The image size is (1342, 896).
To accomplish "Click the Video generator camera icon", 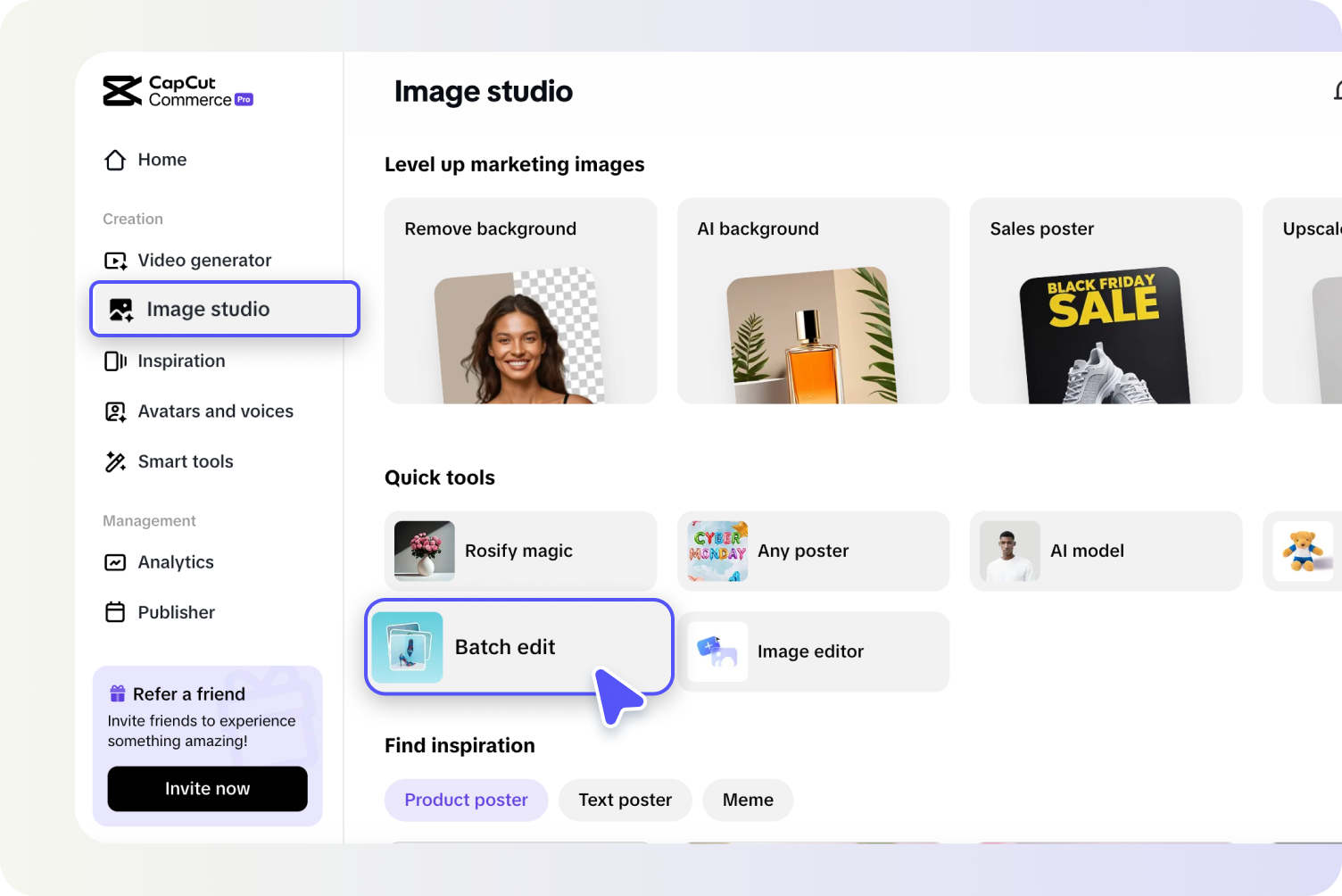I will (x=114, y=260).
